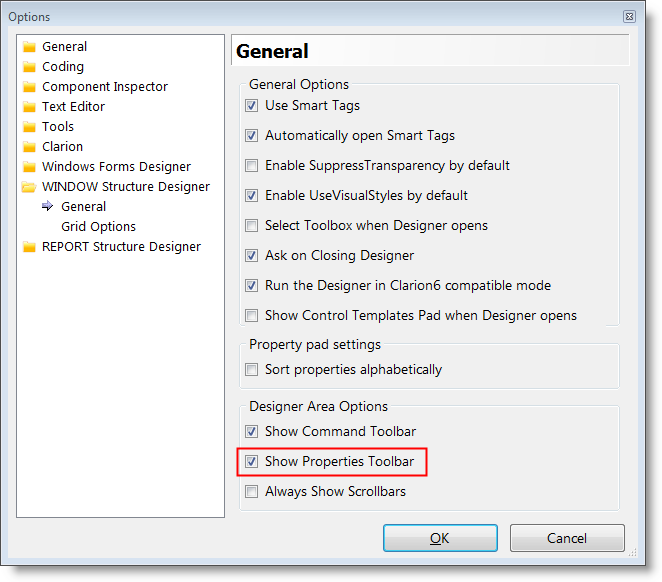The image size is (662, 582).
Task: Uncheck Use Smart Tags
Action: click(252, 106)
